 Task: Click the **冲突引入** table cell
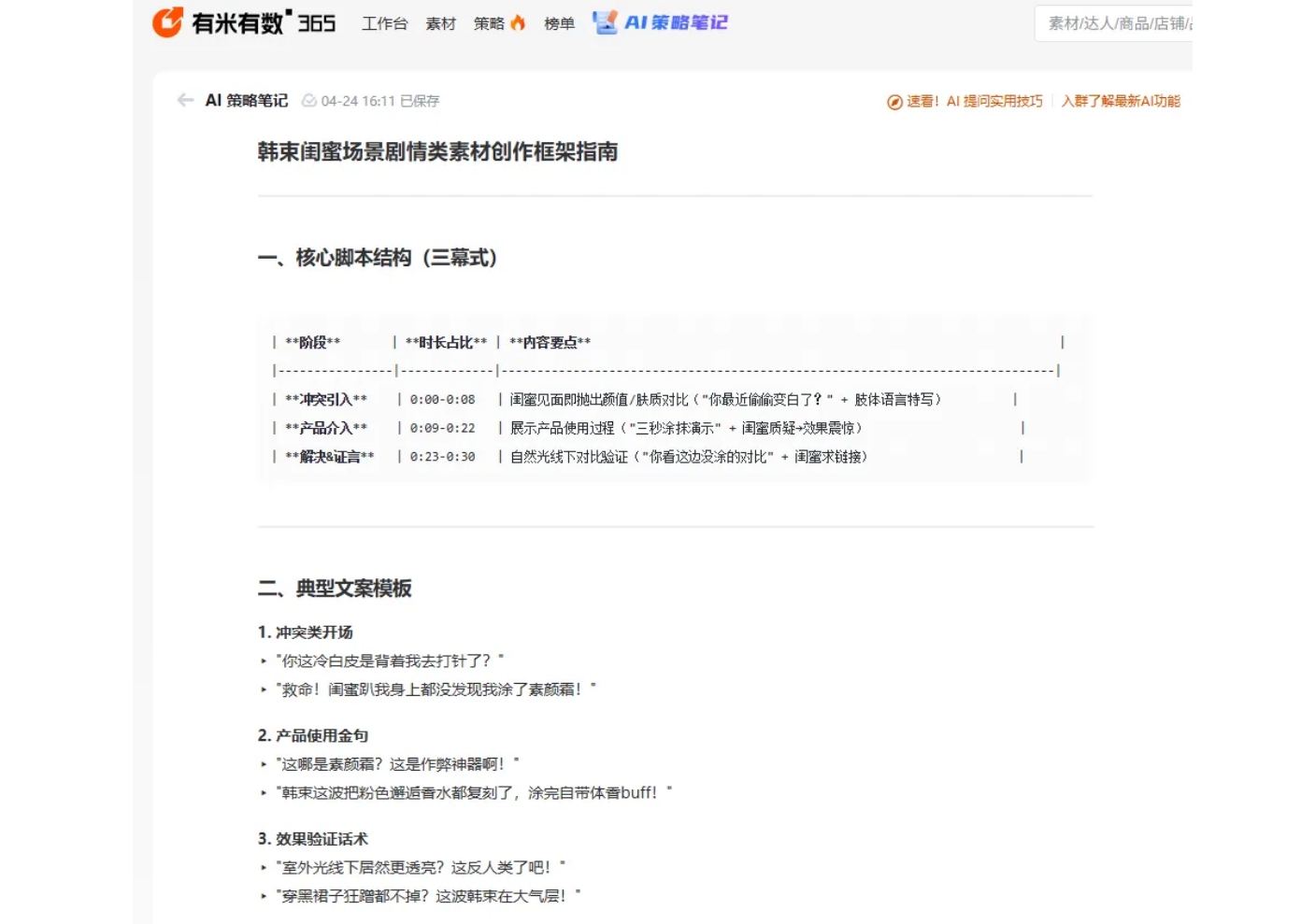(x=325, y=400)
